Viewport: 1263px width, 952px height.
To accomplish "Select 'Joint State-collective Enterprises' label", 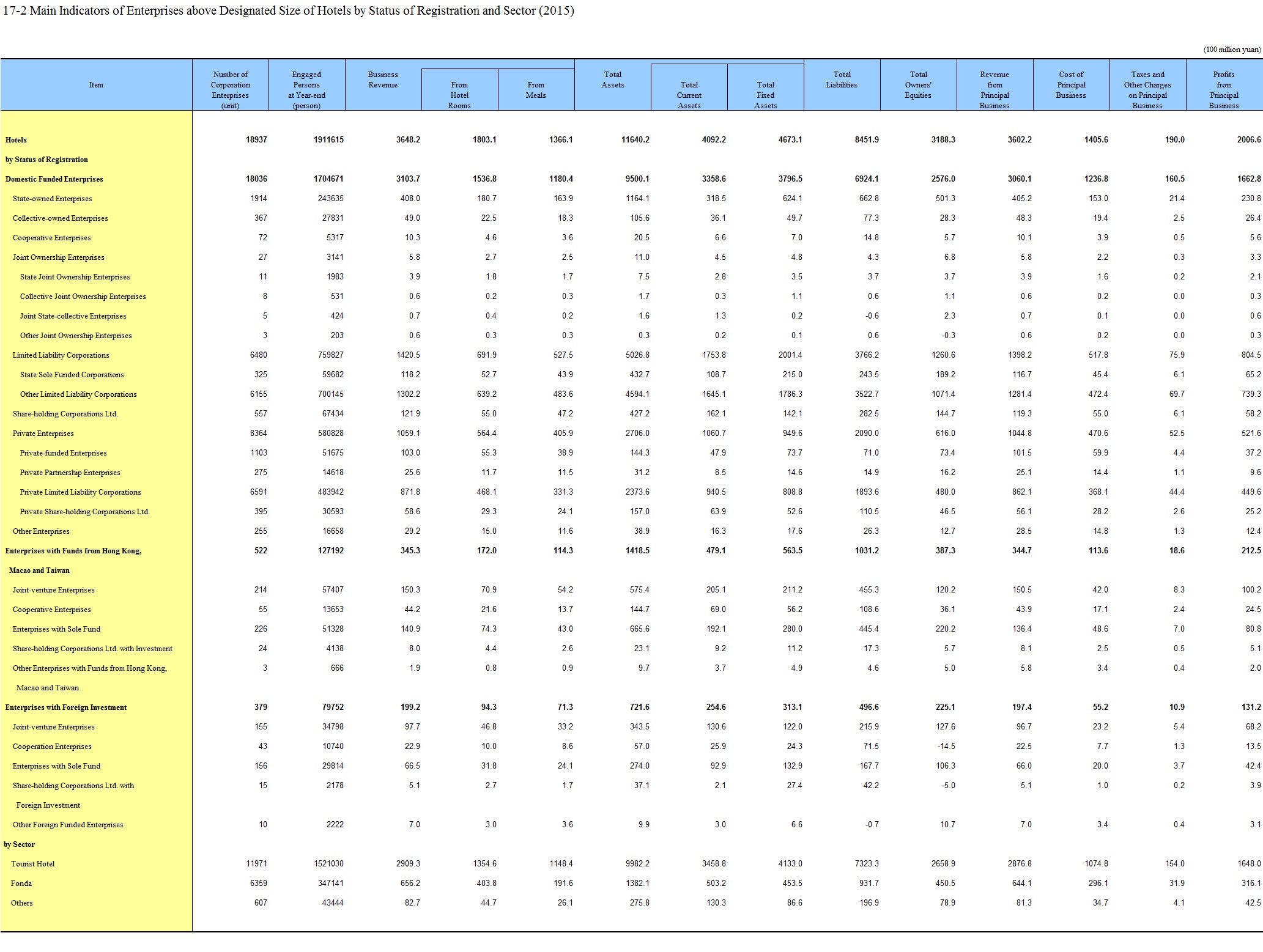I will click(x=73, y=316).
